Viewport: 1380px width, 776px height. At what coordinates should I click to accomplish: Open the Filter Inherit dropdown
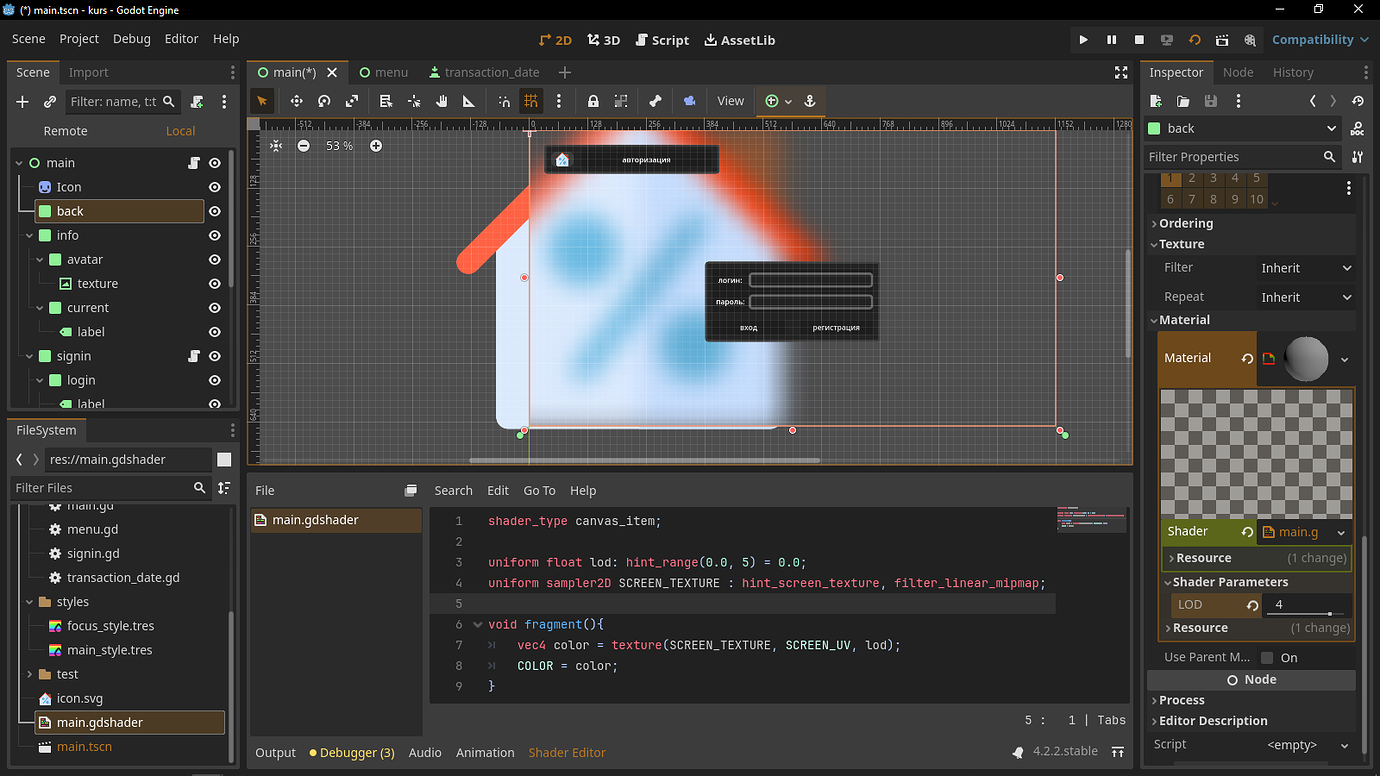tap(1306, 268)
